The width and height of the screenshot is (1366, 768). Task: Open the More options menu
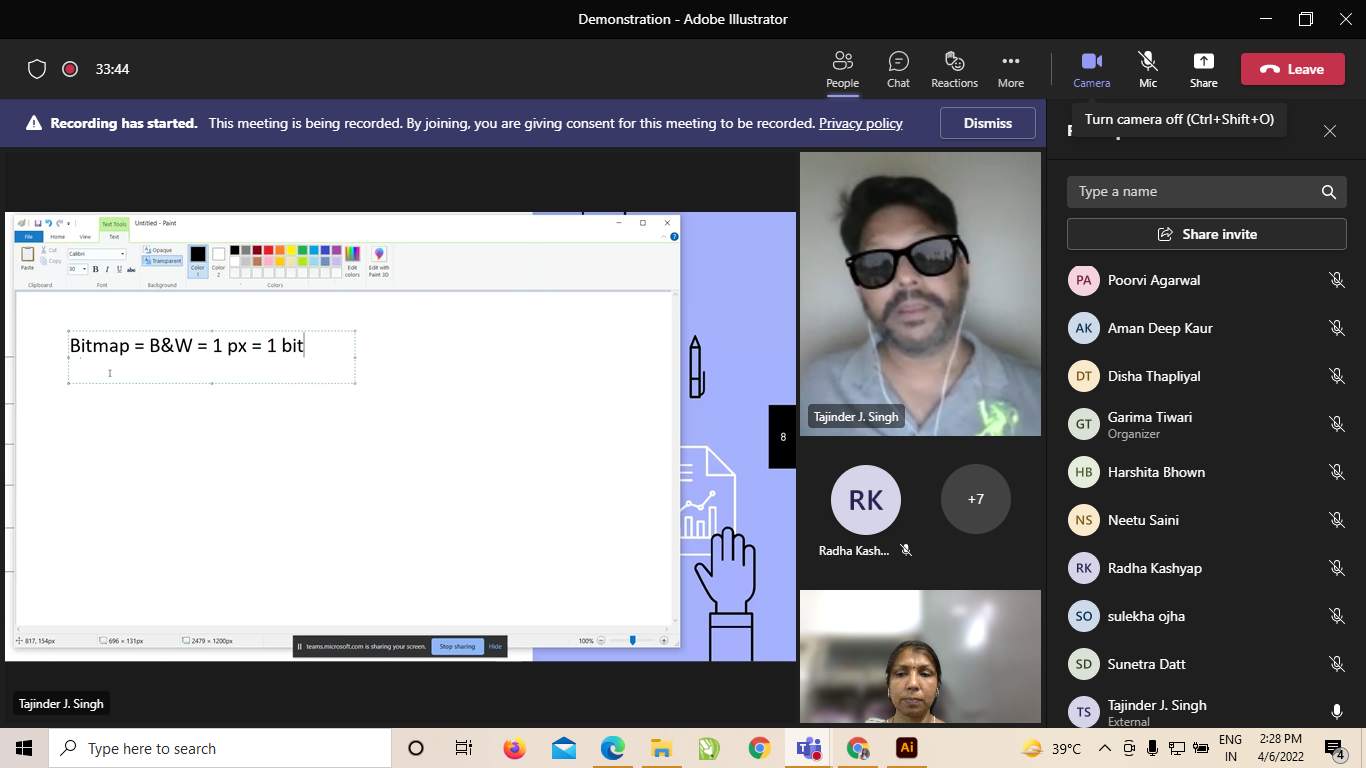pyautogui.click(x=1010, y=69)
